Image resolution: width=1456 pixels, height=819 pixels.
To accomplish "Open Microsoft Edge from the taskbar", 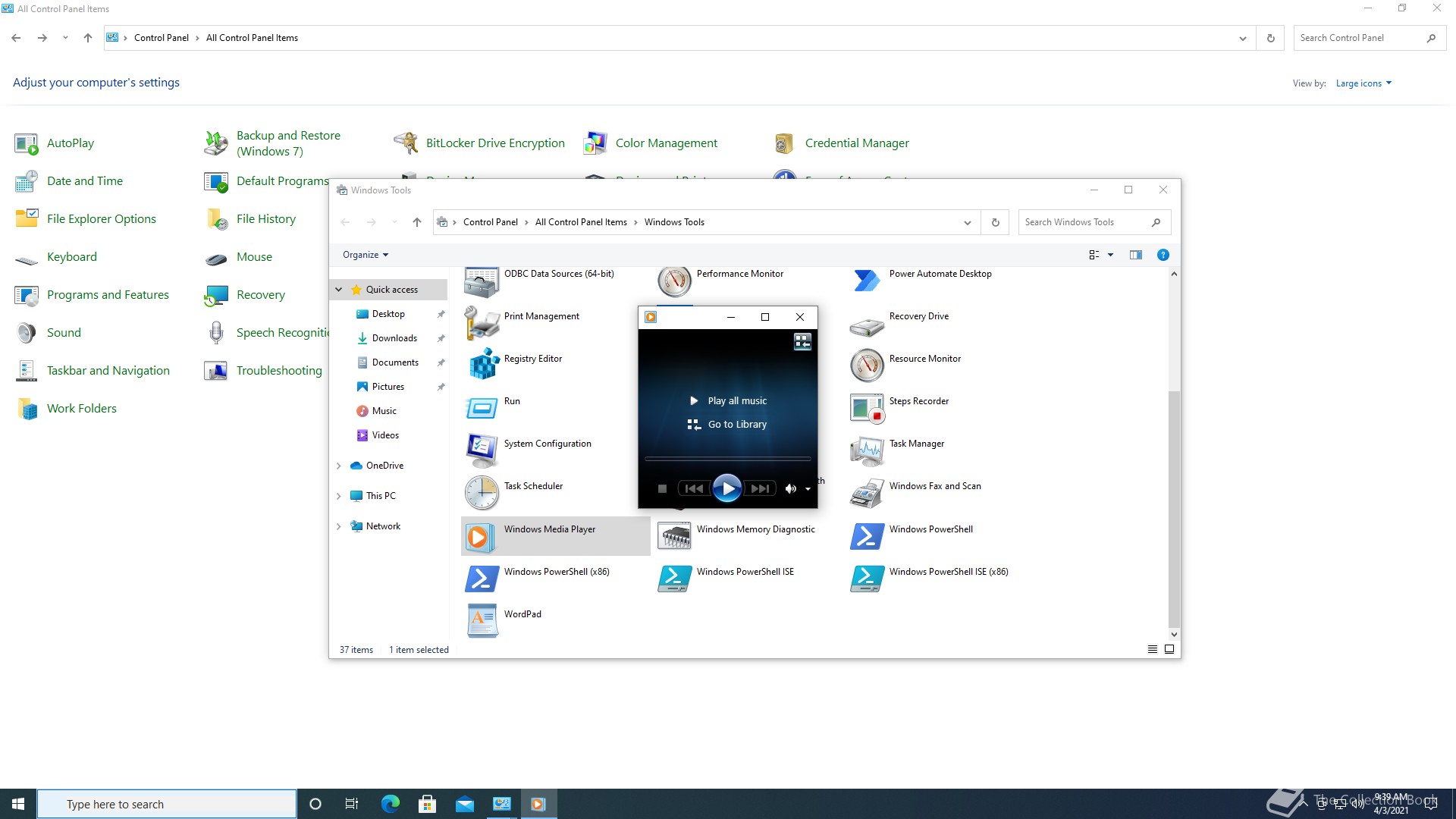I will 390,804.
